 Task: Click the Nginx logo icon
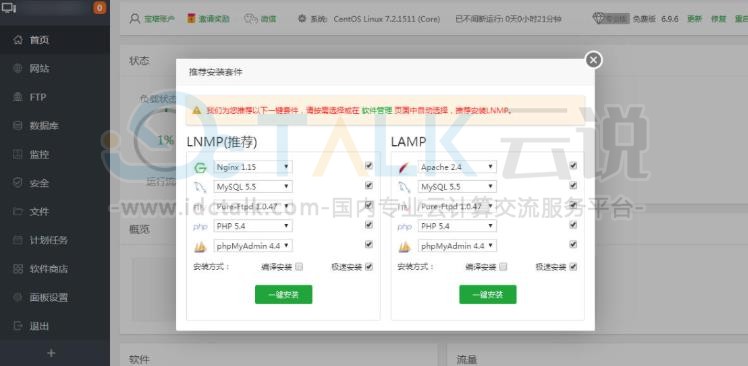[x=200, y=167]
